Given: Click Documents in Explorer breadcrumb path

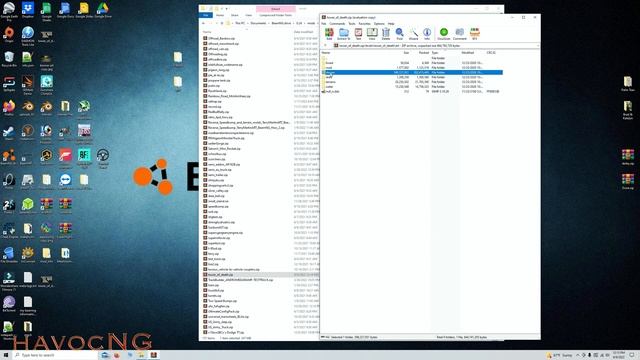Looking at the screenshot, I should [258, 23].
